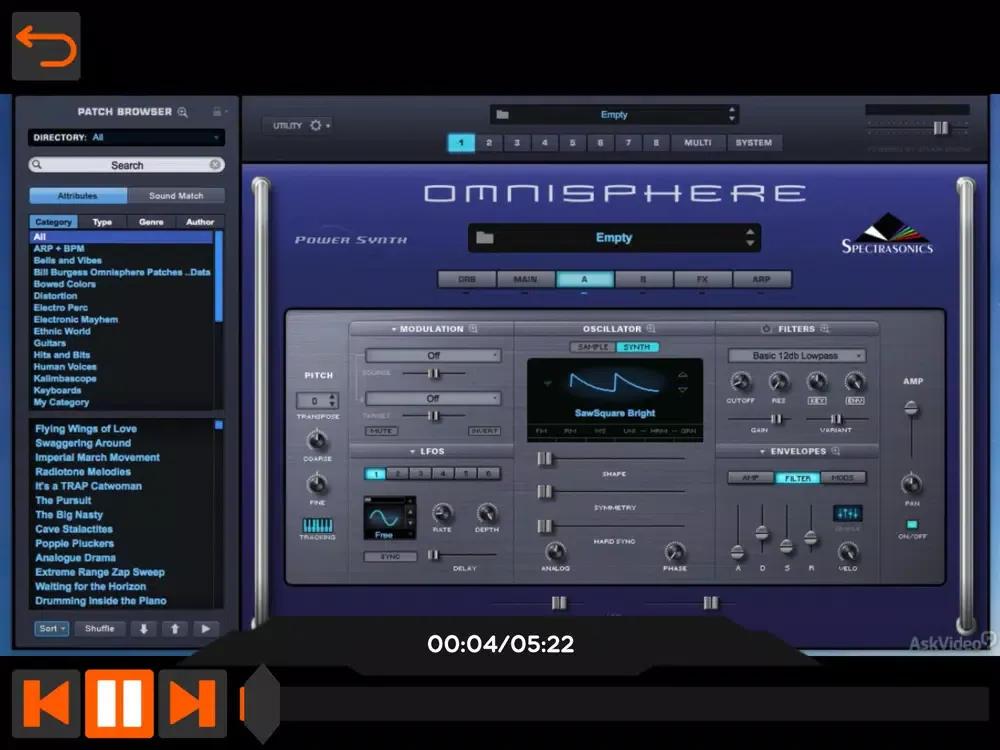The width and height of the screenshot is (1000, 750).
Task: Open the MAIN page tab
Action: point(526,279)
